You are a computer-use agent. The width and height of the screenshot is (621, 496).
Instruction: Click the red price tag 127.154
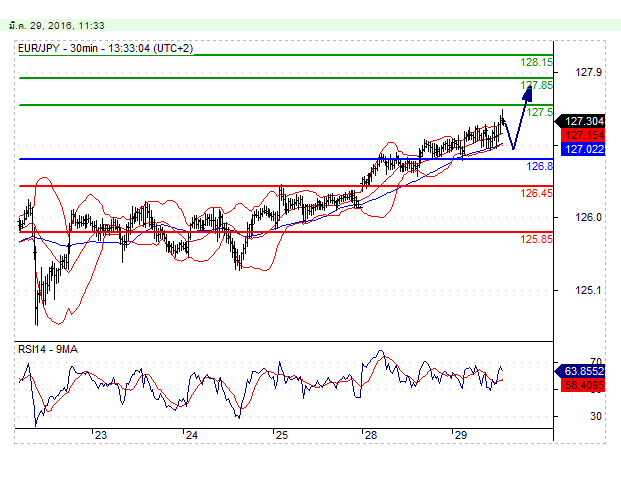[x=583, y=135]
